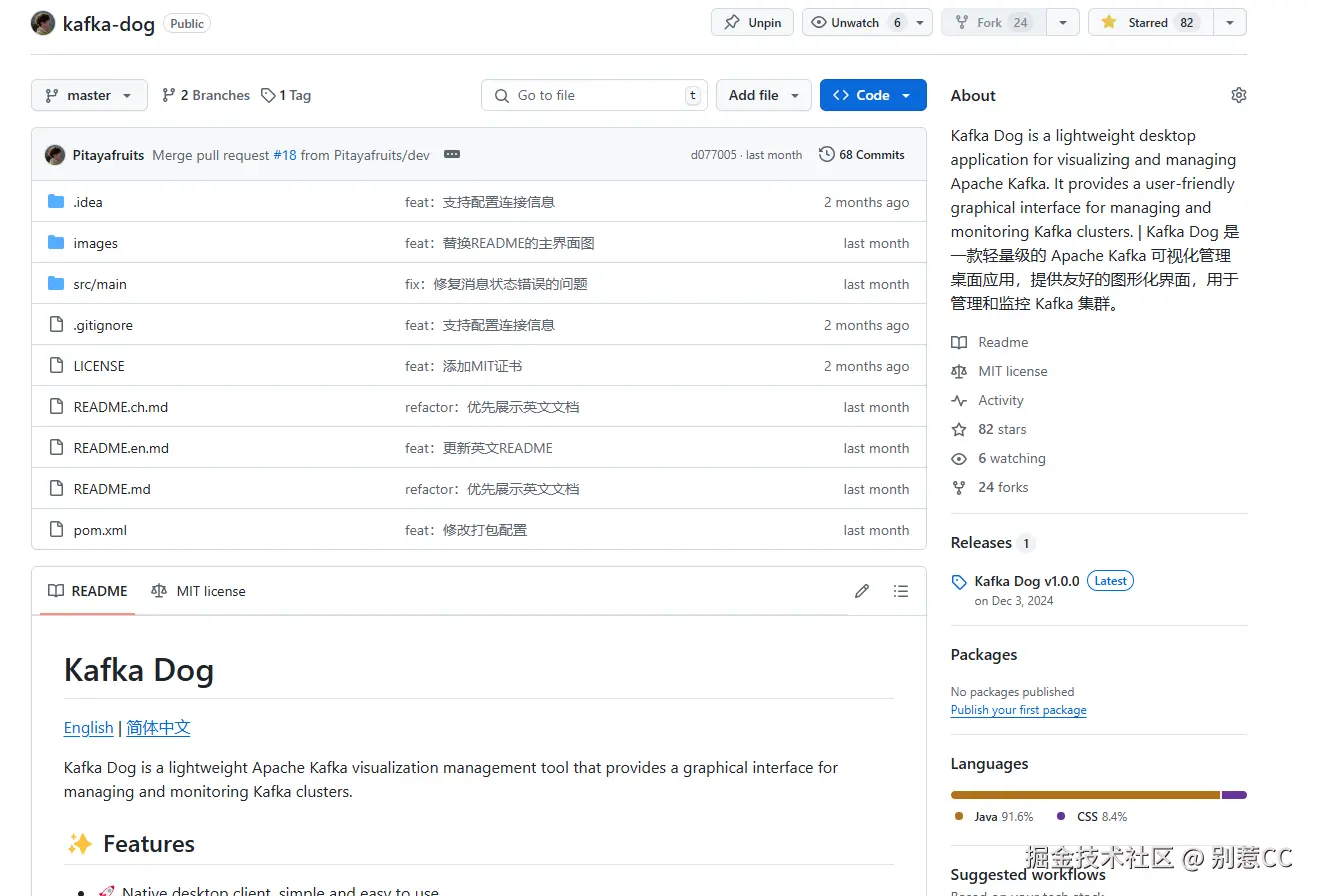Open the pom.xml file

(x=100, y=530)
